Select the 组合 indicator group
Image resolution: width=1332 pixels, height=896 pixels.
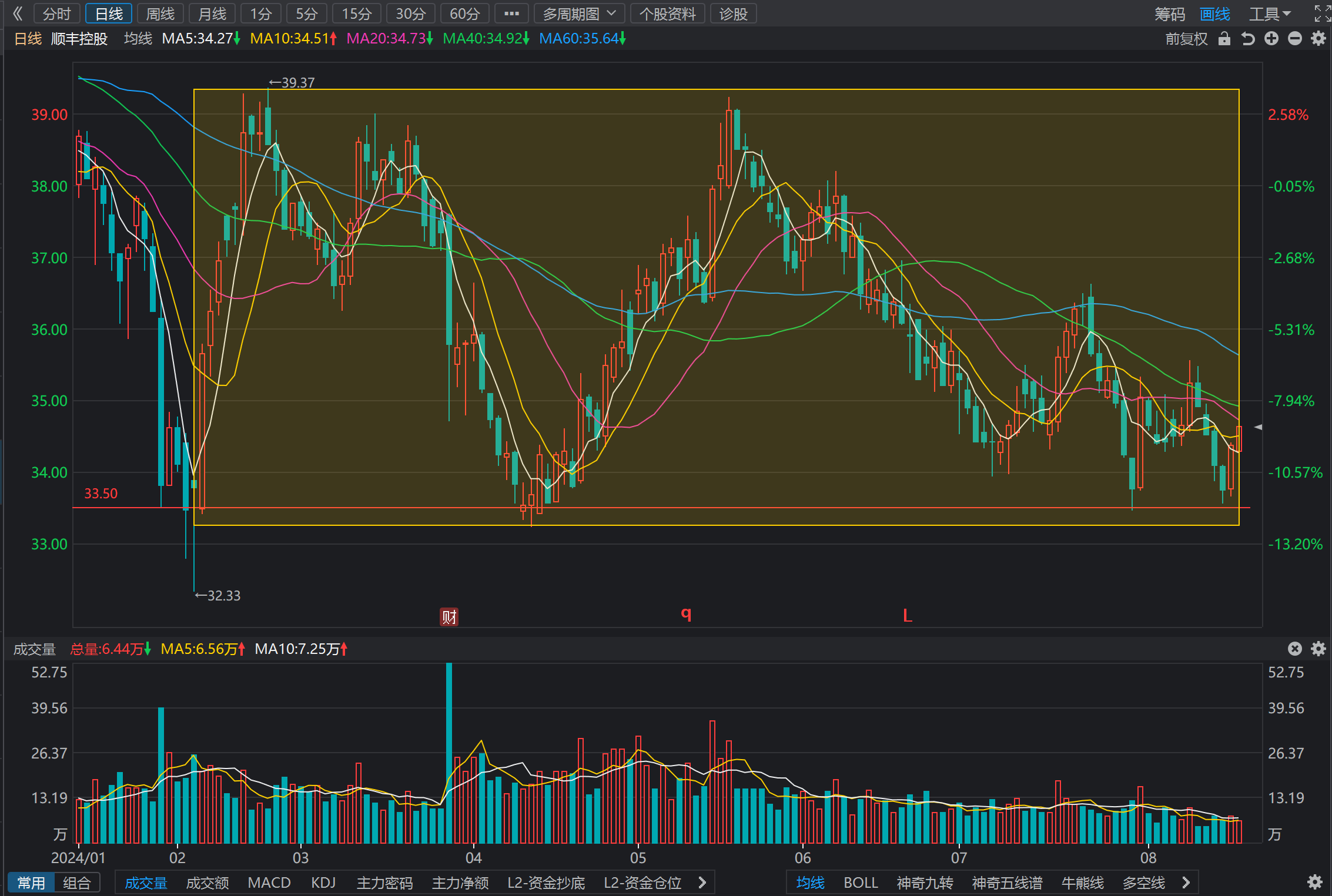click(77, 882)
